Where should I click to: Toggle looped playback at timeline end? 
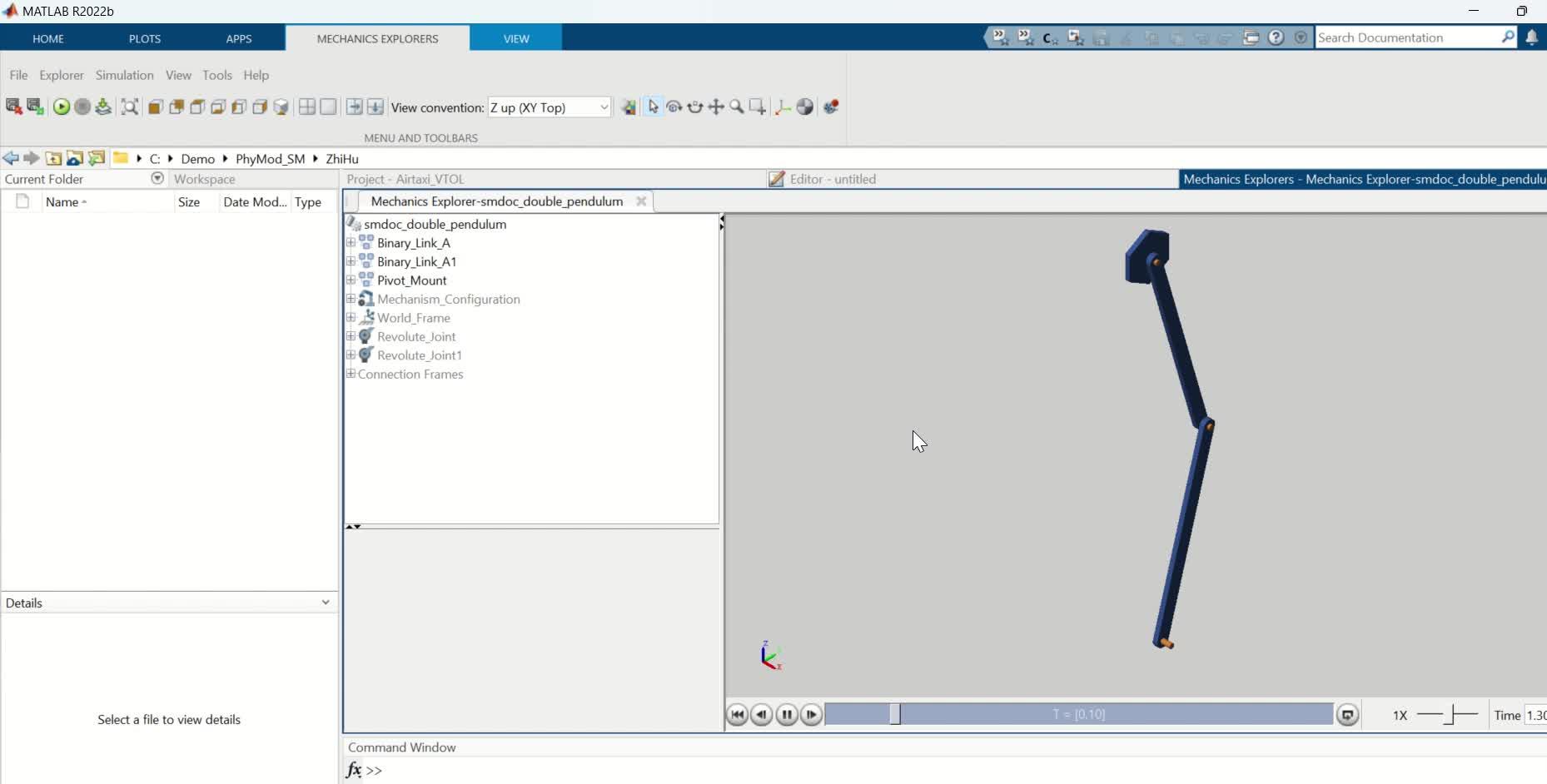pyautogui.click(x=1348, y=714)
